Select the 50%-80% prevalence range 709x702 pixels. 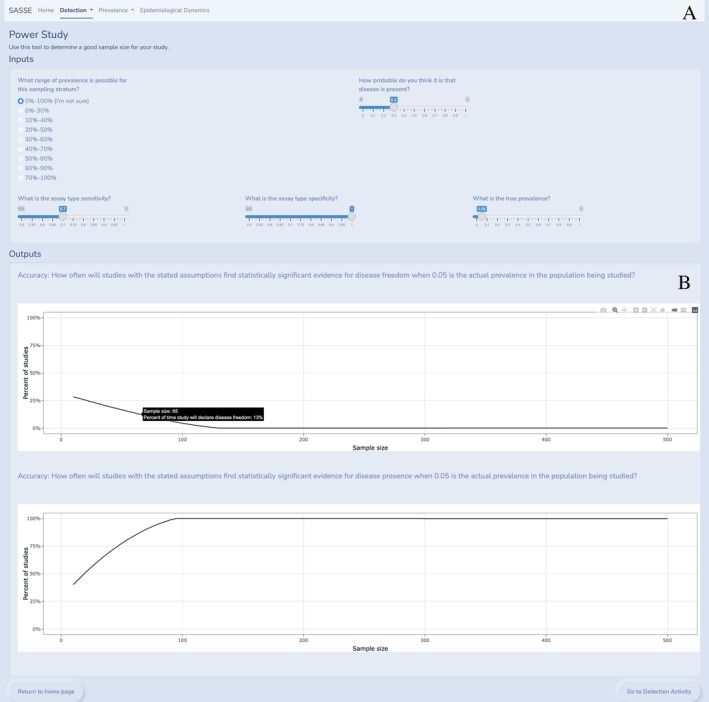pos(35,159)
